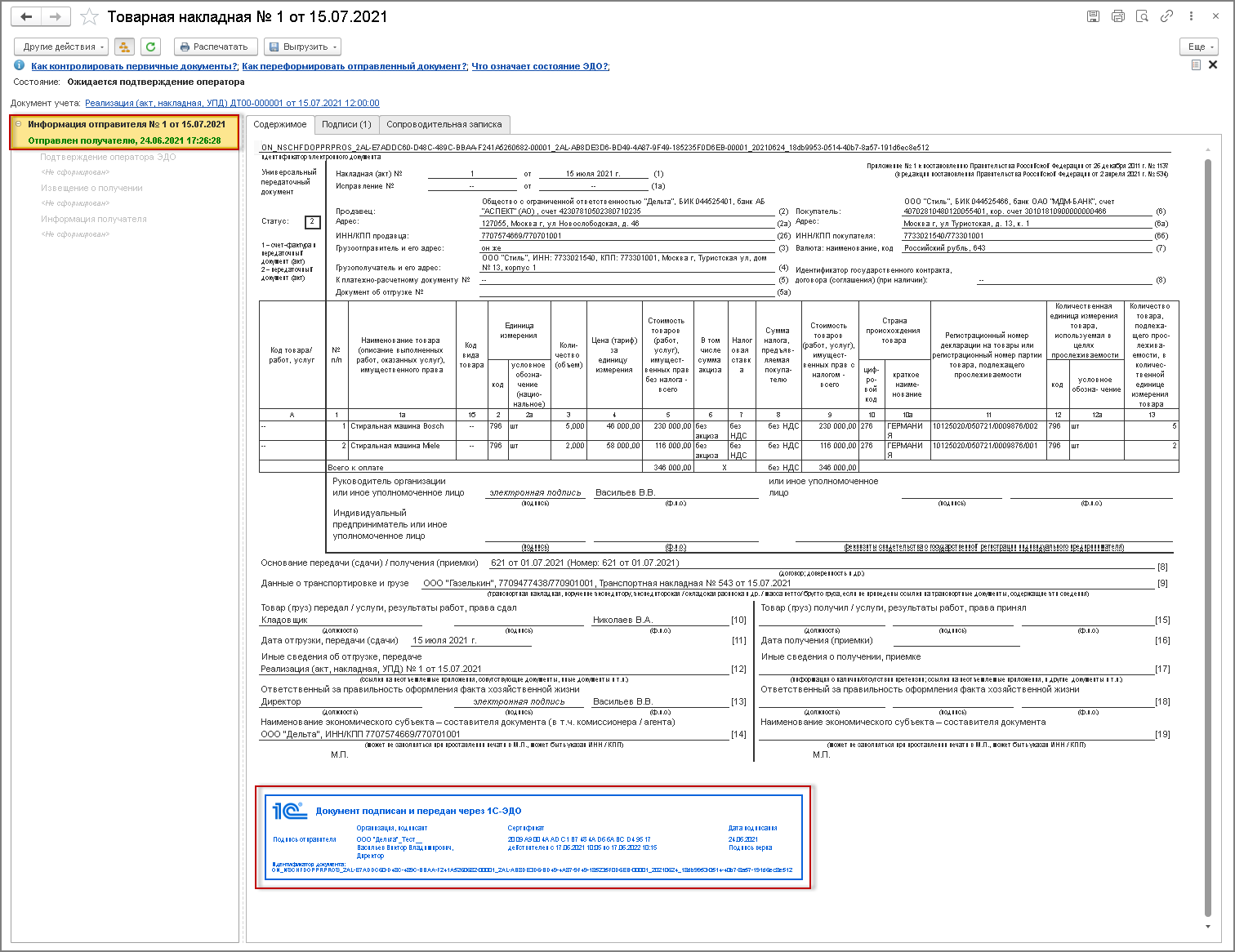1235x952 pixels.
Task: Collapse the Информация отправителя tree node
Action: [x=19, y=124]
